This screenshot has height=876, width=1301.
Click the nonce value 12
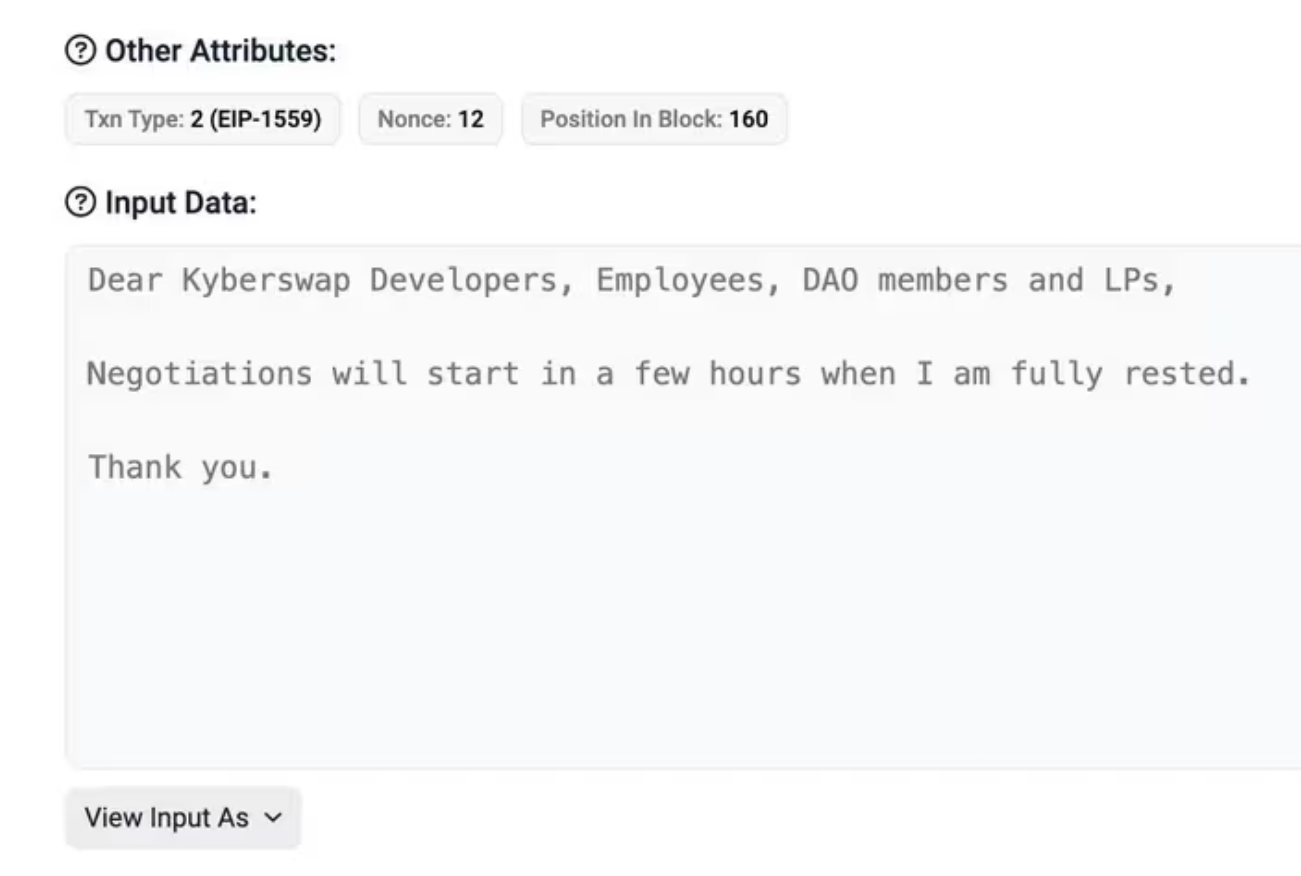click(471, 120)
